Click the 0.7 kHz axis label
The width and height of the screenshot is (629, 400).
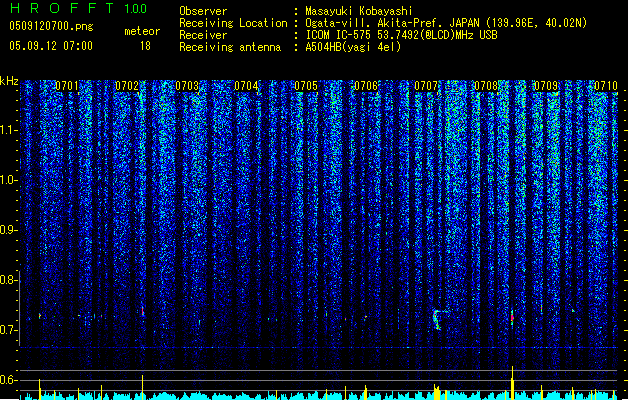point(8,330)
